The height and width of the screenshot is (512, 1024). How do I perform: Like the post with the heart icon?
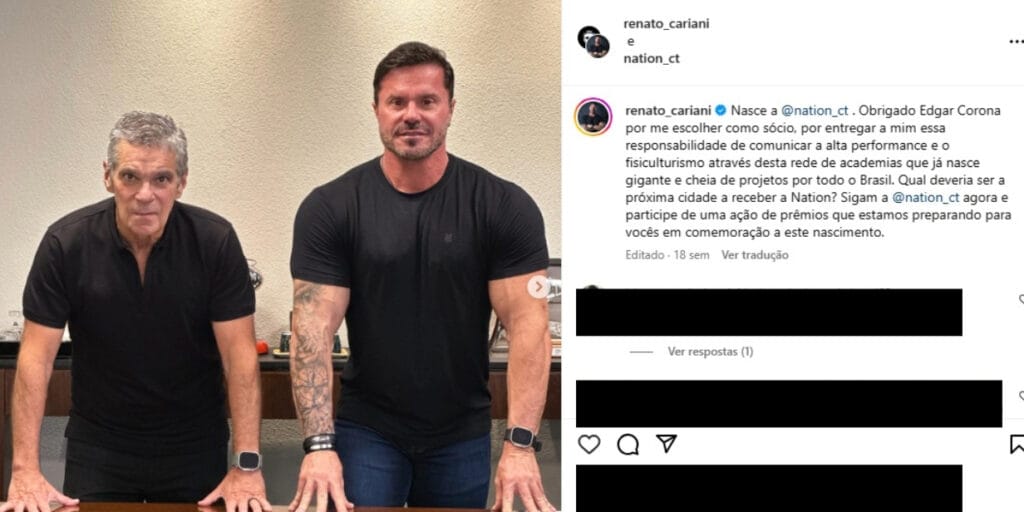tap(589, 444)
